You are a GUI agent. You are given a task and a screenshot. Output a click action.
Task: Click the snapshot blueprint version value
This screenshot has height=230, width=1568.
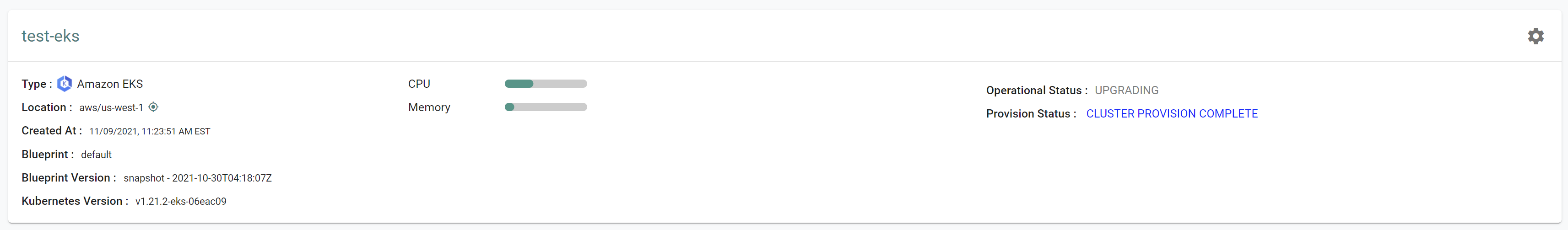point(197,178)
